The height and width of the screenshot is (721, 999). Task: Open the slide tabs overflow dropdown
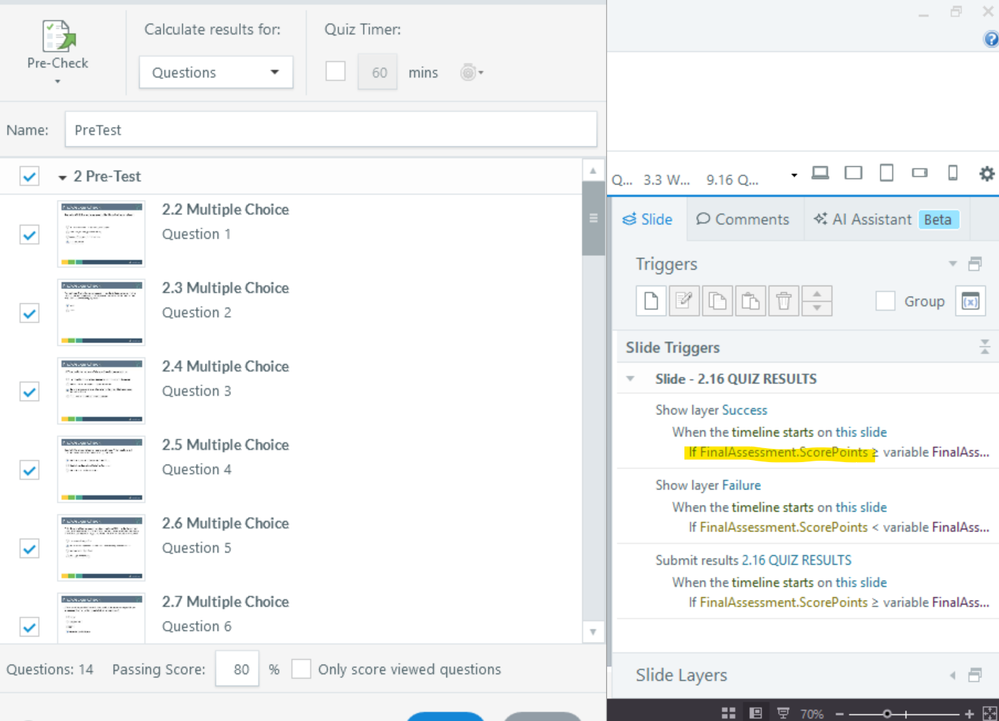click(794, 175)
